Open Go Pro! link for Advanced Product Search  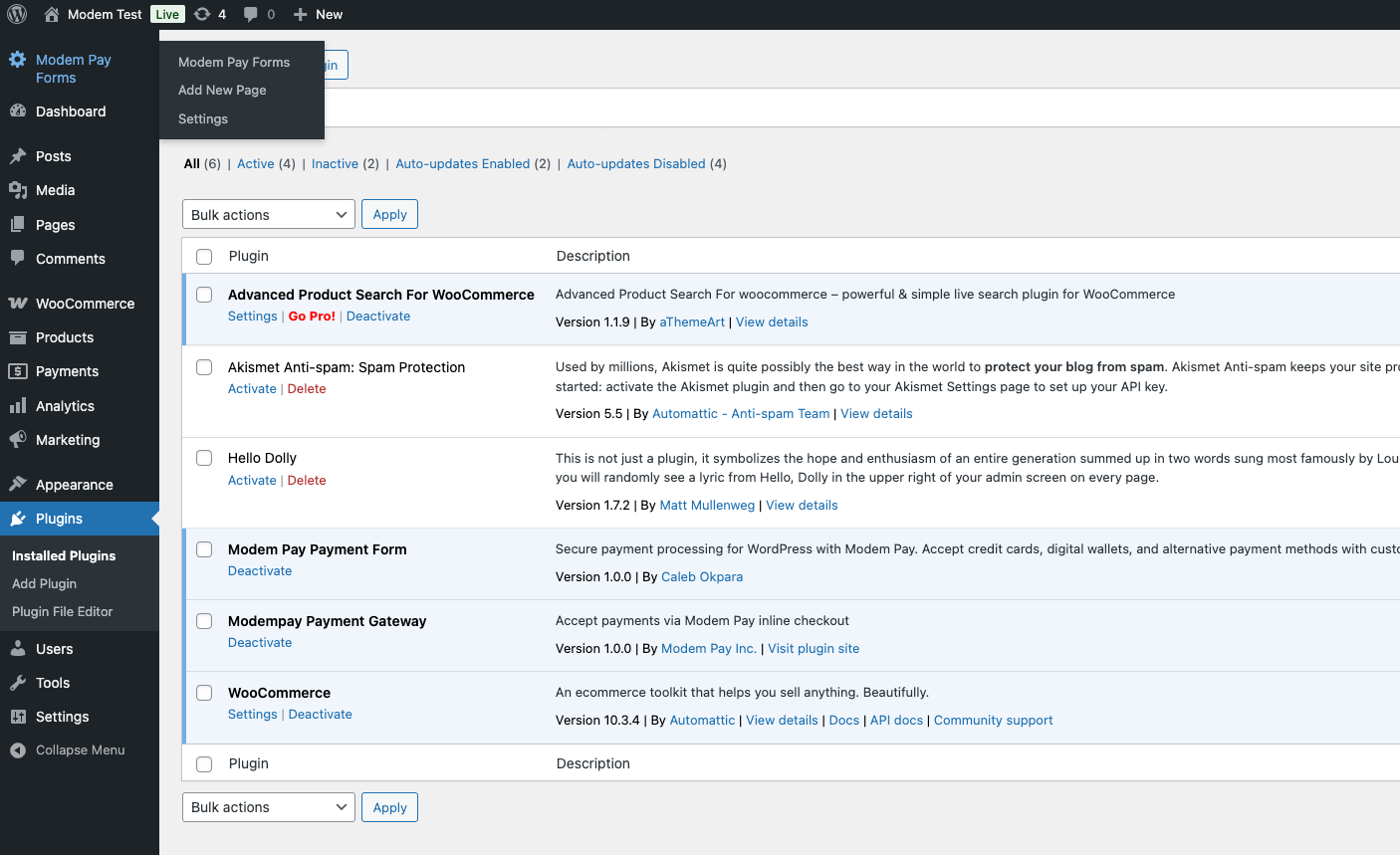point(312,317)
